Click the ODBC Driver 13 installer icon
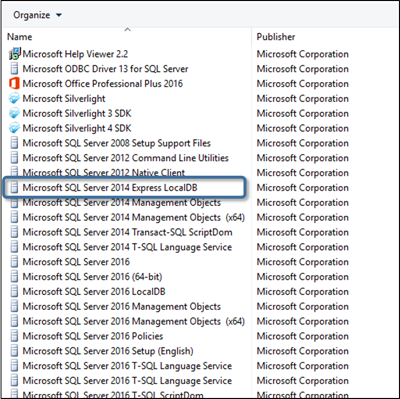Image resolution: width=400 pixels, height=399 pixels. (x=14, y=69)
